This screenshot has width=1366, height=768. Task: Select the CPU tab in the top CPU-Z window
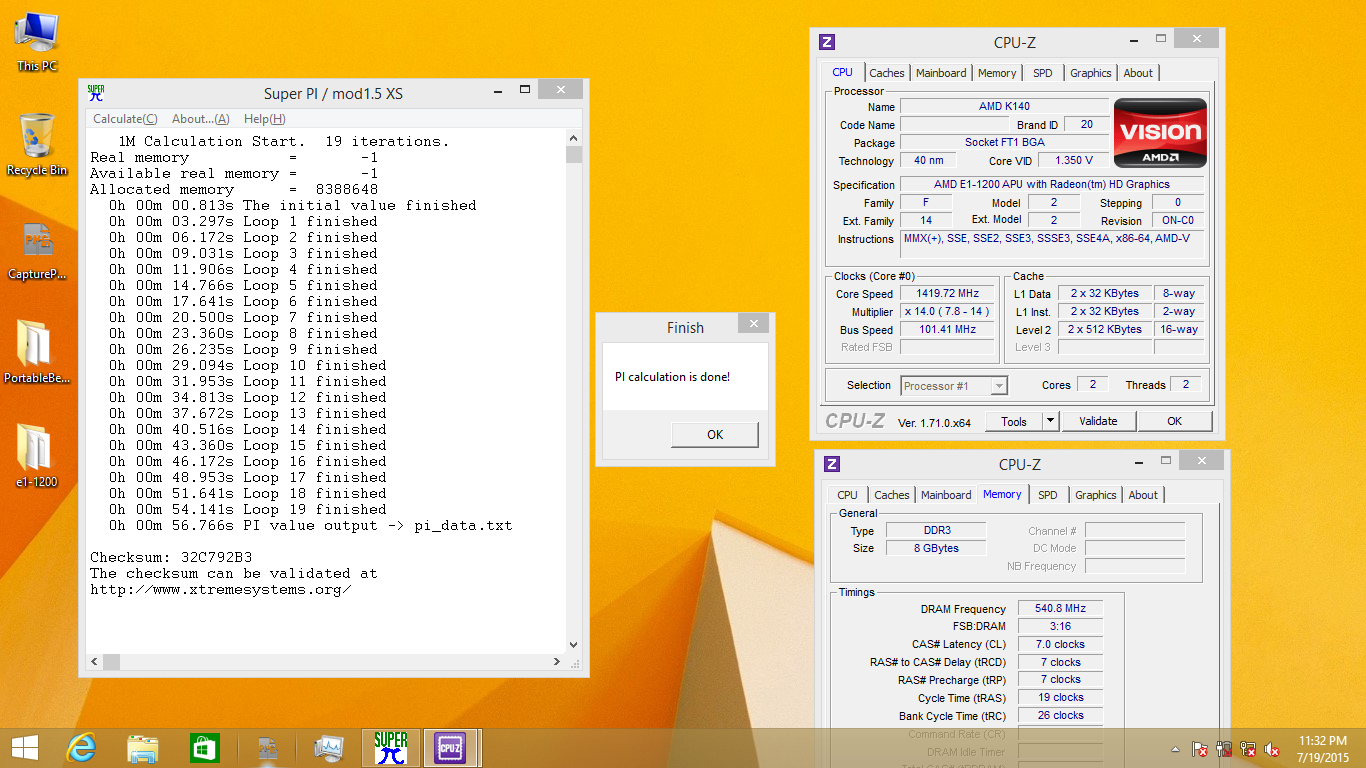click(843, 72)
